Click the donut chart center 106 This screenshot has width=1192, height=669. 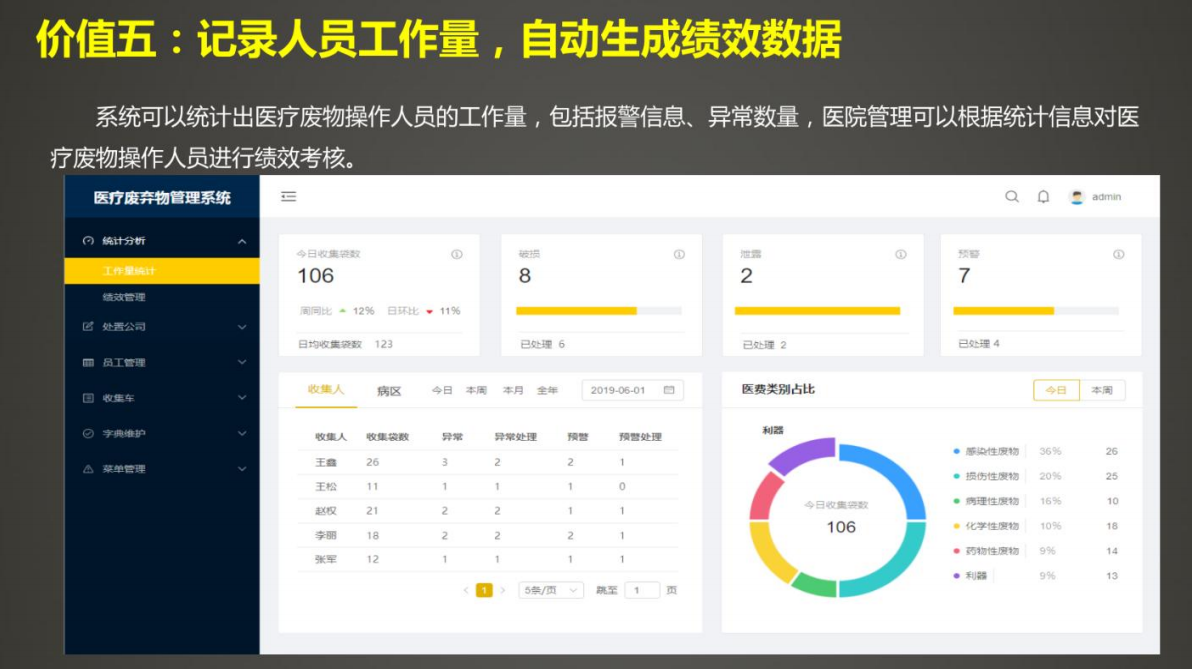(x=841, y=527)
